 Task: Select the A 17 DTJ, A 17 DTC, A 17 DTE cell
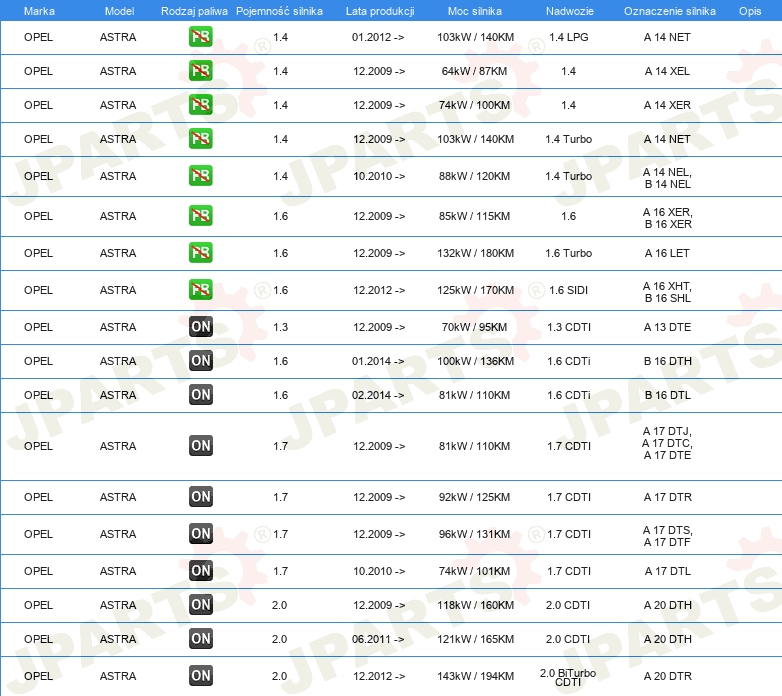(667, 443)
